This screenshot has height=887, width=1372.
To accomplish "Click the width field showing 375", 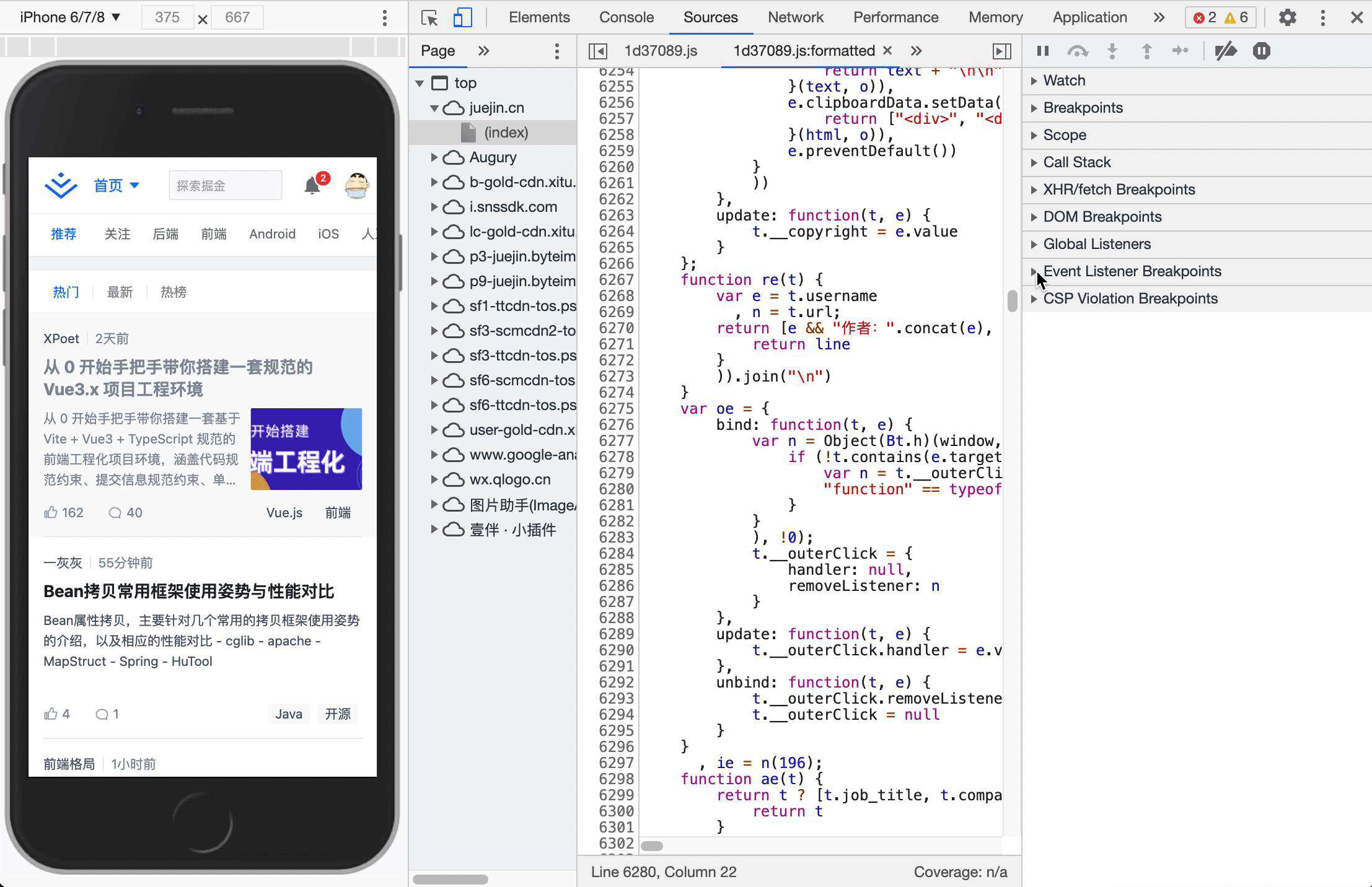I will pos(167,17).
